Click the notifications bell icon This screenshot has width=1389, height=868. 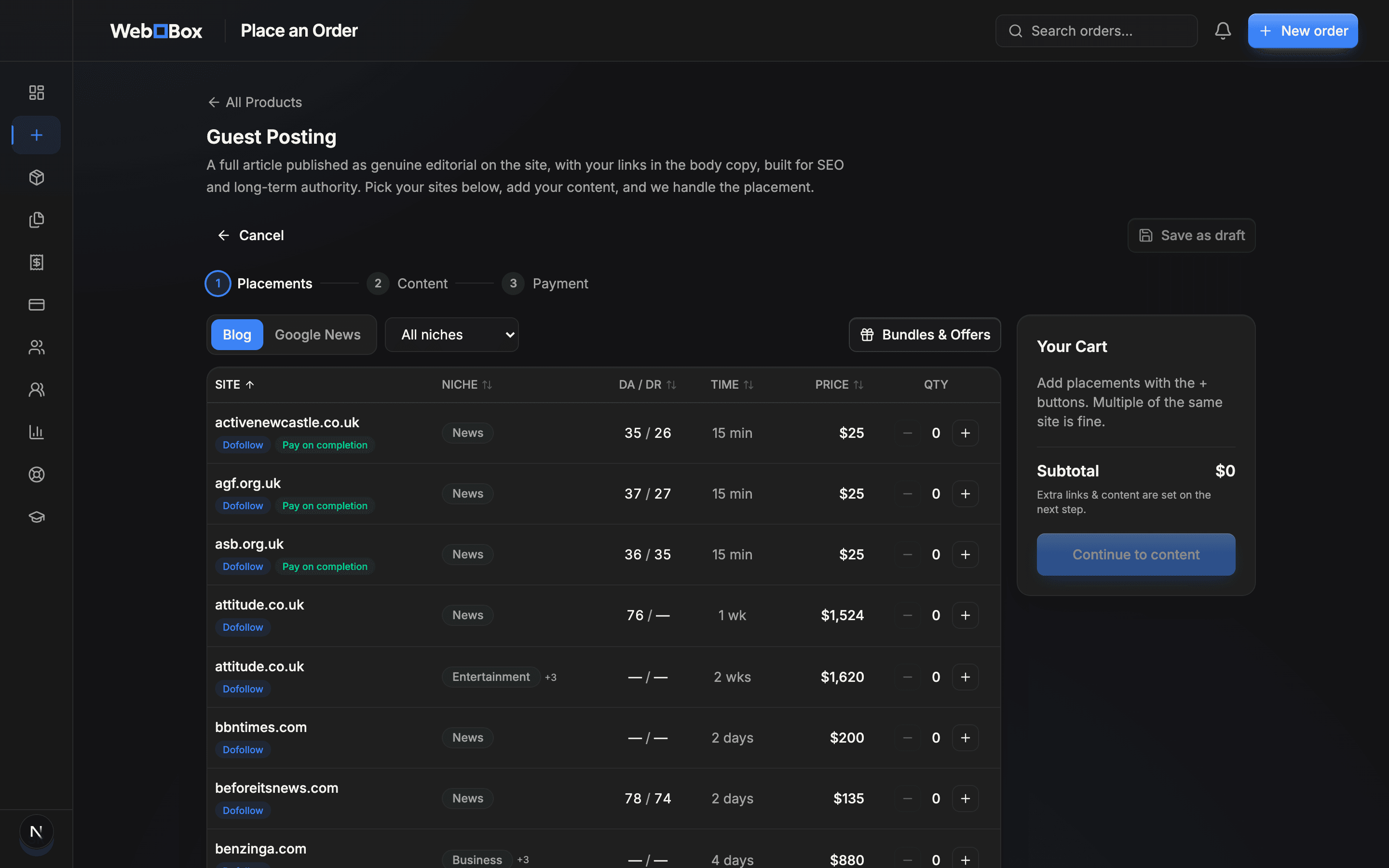(x=1223, y=30)
